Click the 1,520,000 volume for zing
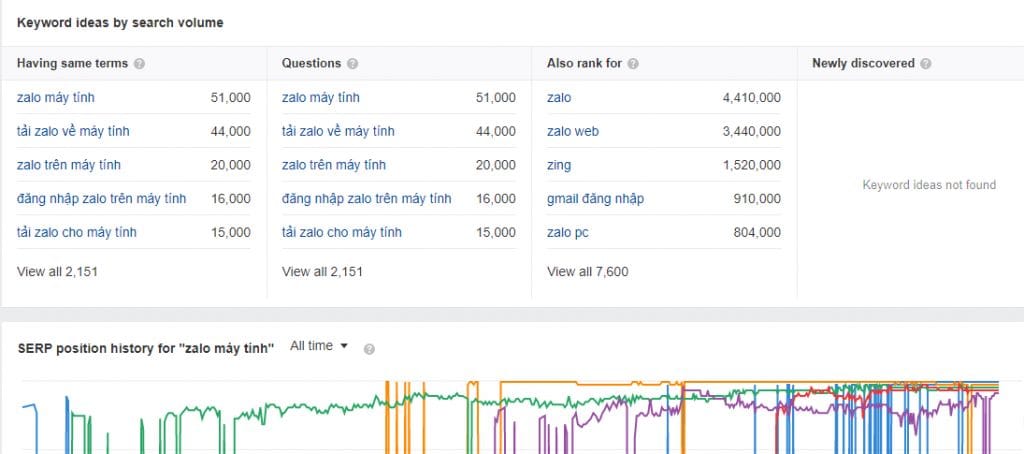This screenshot has width=1024, height=454. [x=752, y=165]
